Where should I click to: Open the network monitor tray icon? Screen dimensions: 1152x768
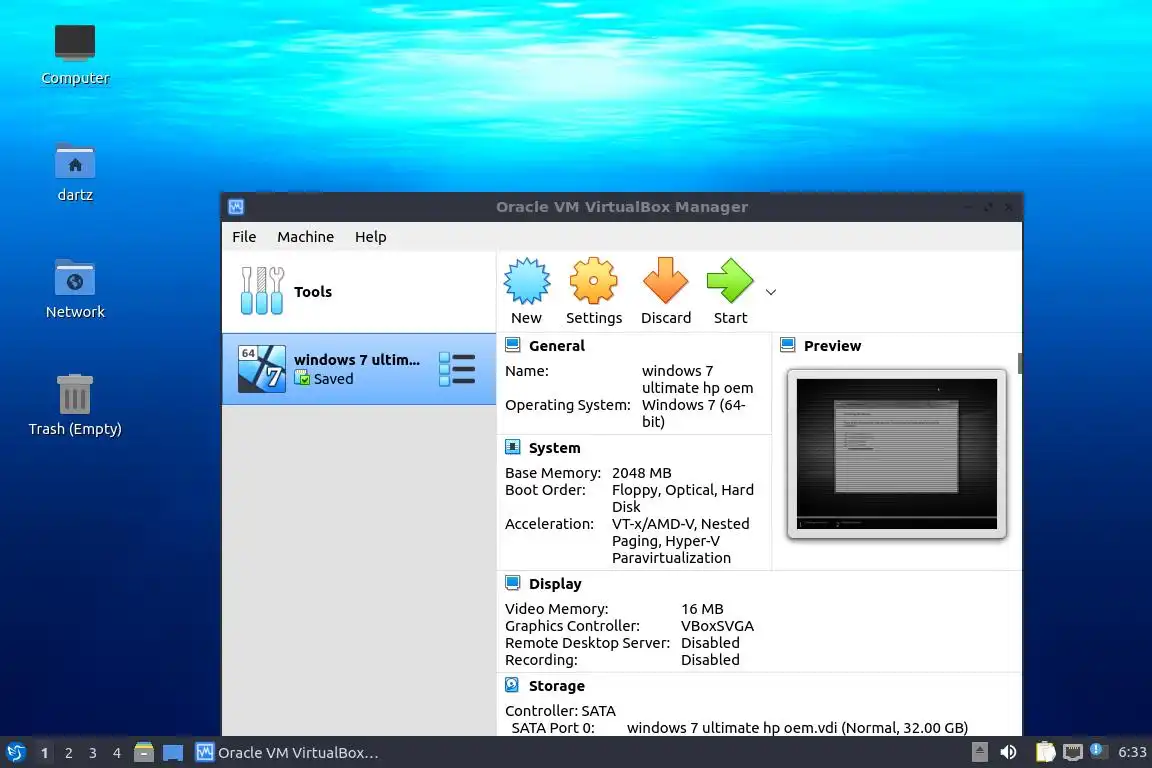pyautogui.click(x=1073, y=752)
